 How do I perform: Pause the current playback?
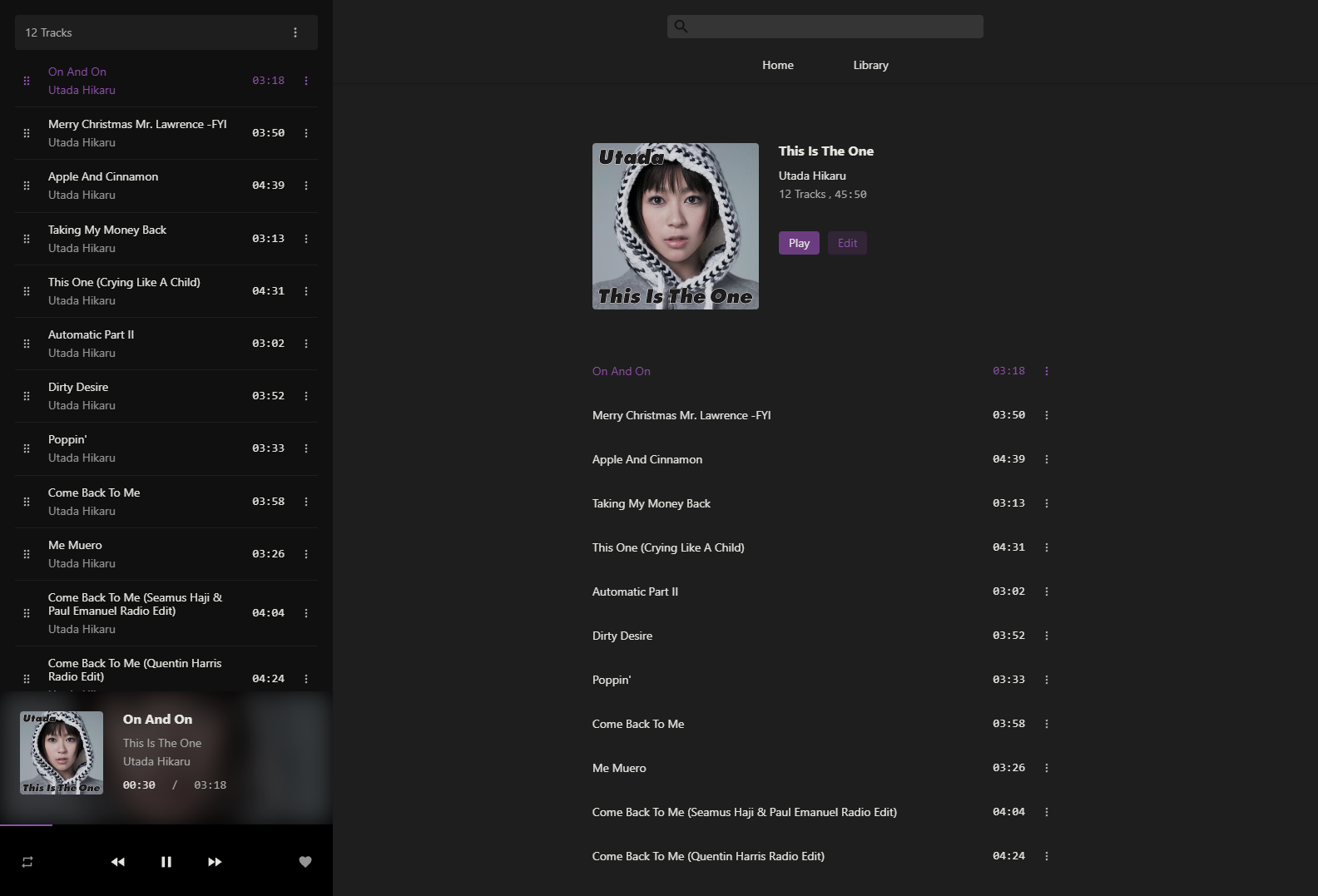tap(166, 862)
